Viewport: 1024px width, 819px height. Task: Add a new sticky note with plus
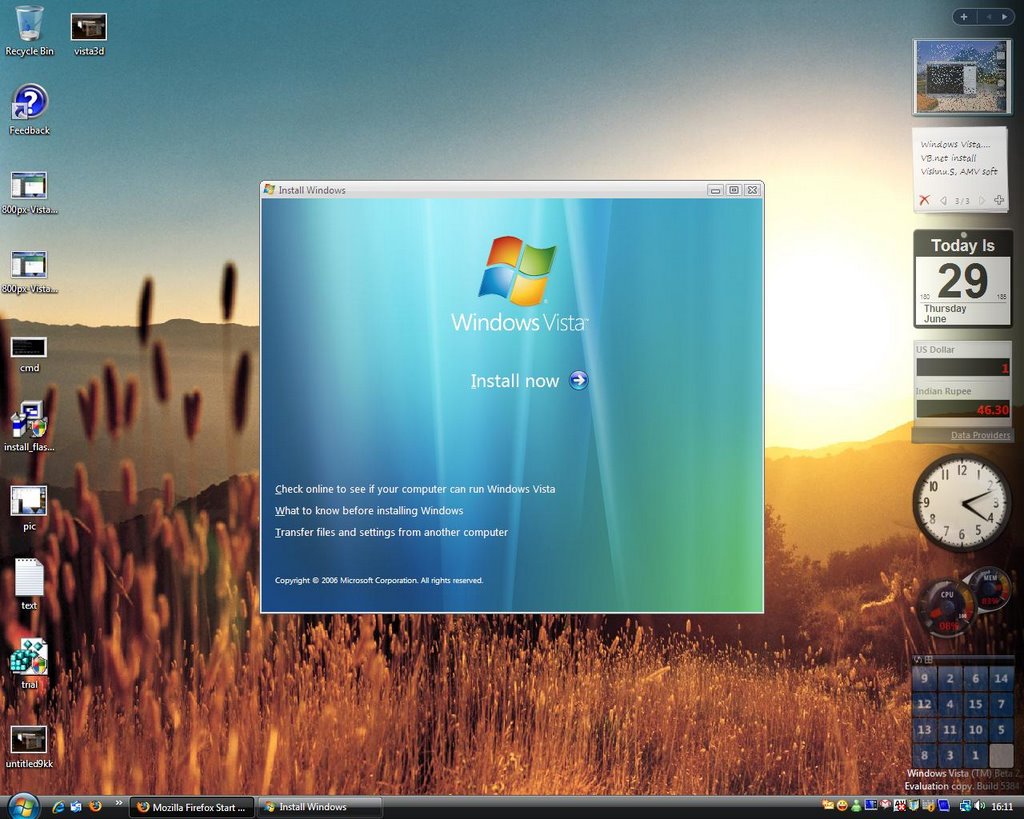coord(999,201)
